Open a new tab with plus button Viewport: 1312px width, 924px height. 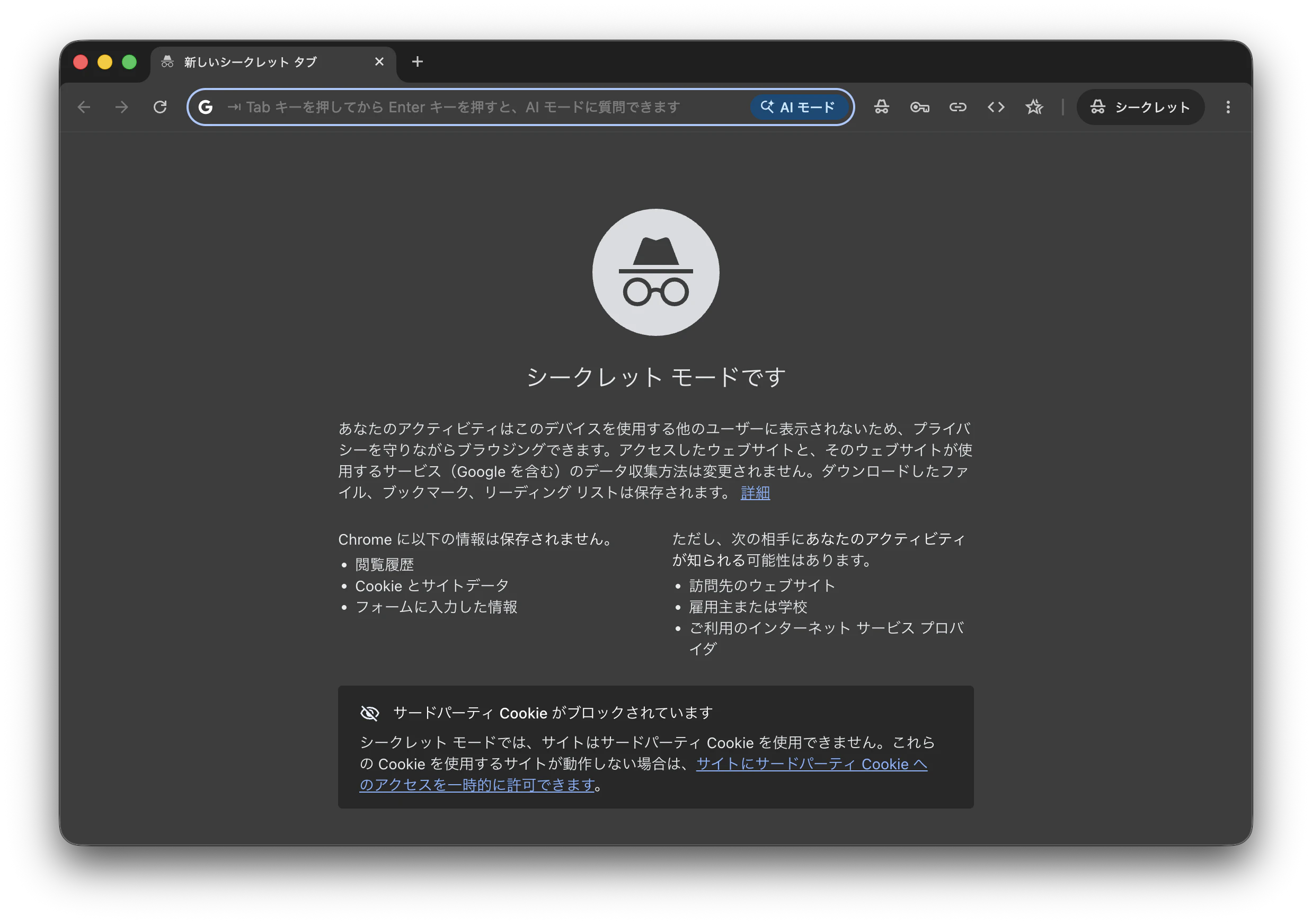(x=418, y=61)
